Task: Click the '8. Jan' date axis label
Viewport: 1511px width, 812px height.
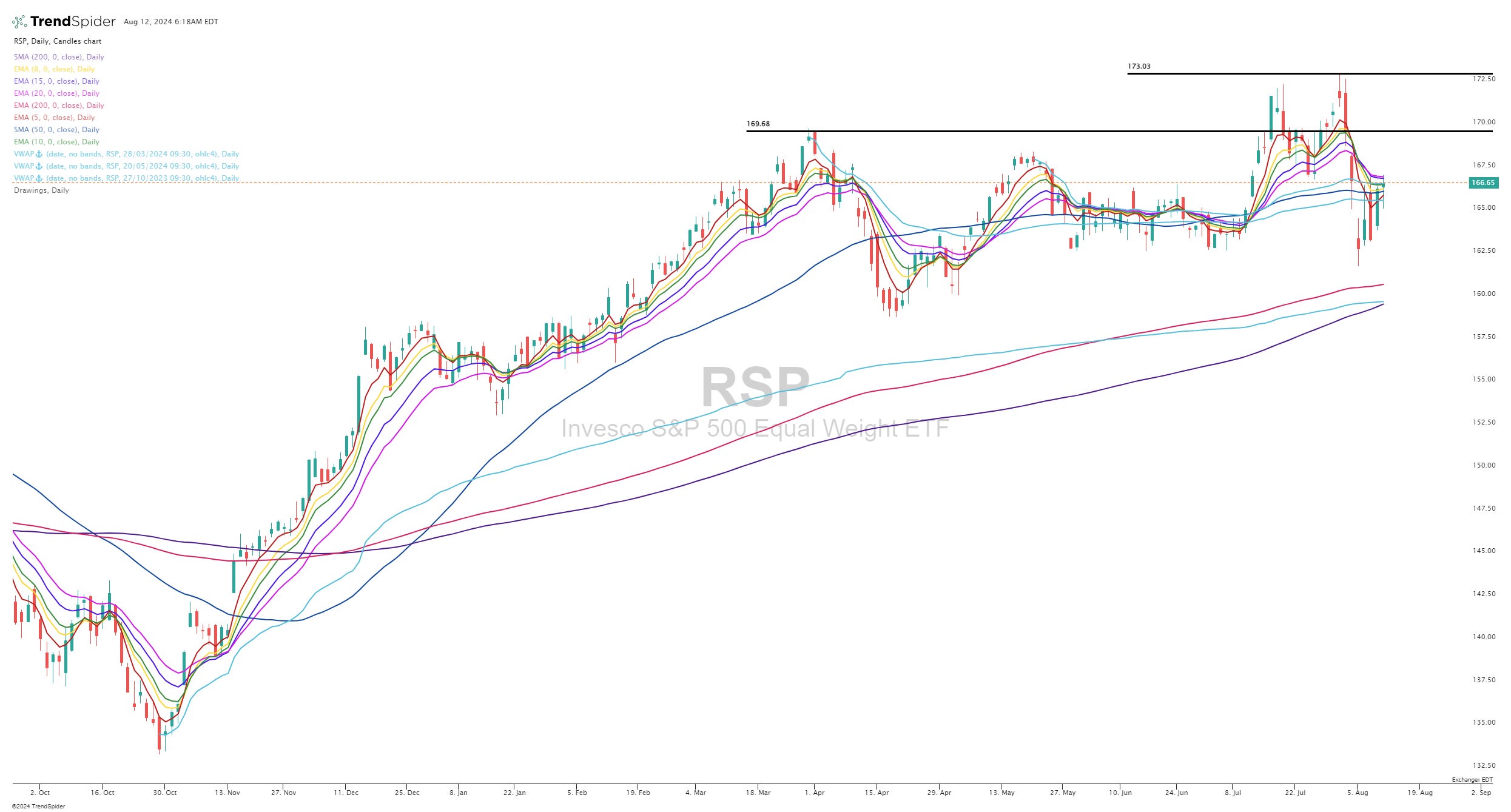Action: pyautogui.click(x=459, y=793)
